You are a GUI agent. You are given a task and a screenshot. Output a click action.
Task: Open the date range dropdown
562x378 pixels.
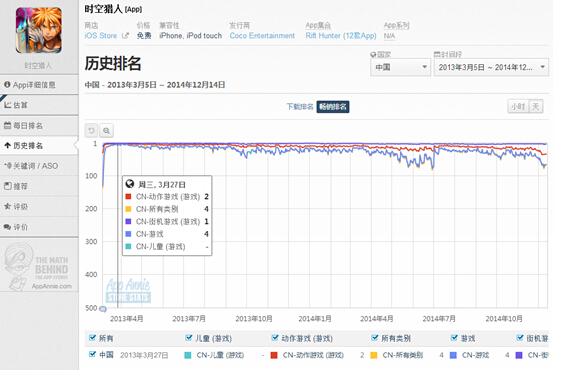pos(491,67)
